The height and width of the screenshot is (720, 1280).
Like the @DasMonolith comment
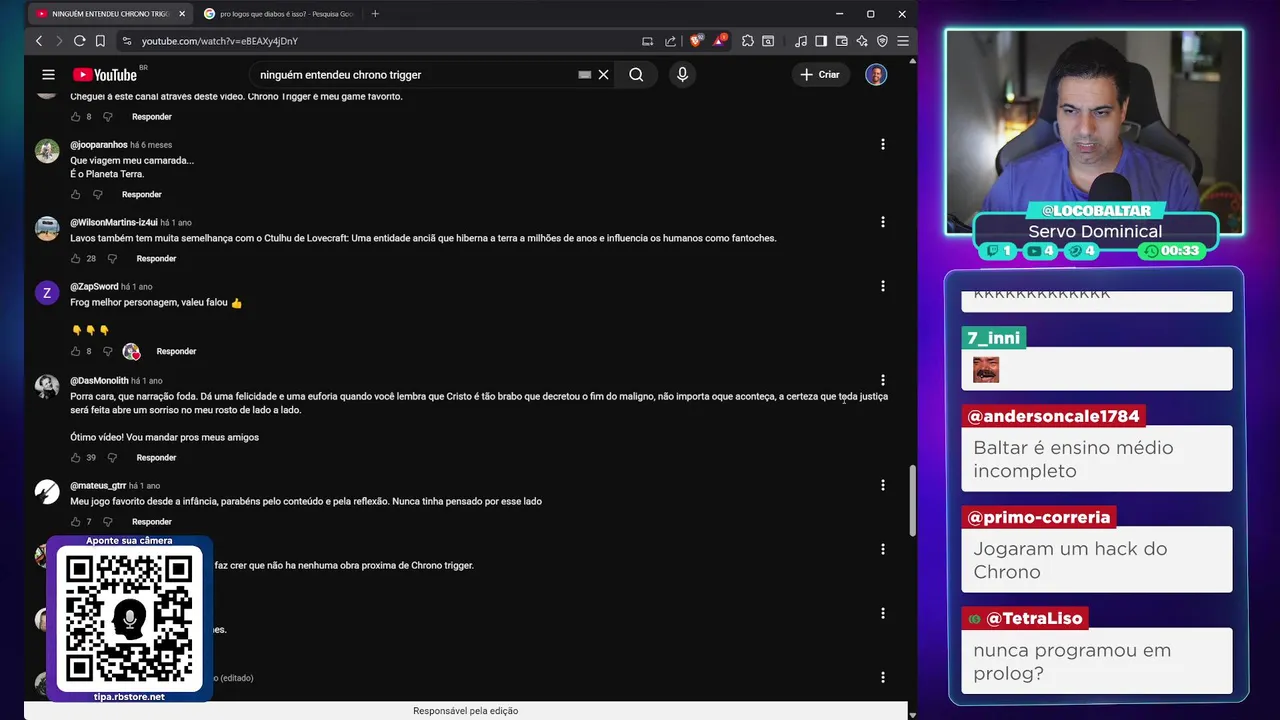75,457
